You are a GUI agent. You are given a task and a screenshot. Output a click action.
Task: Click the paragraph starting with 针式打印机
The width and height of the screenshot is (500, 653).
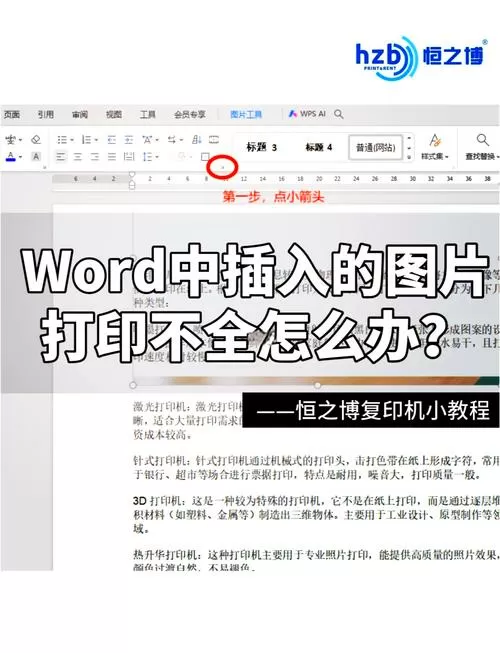click(x=316, y=468)
